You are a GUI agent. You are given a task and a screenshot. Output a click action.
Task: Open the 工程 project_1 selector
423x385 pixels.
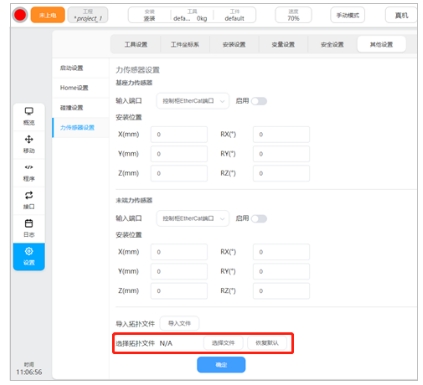(x=88, y=15)
